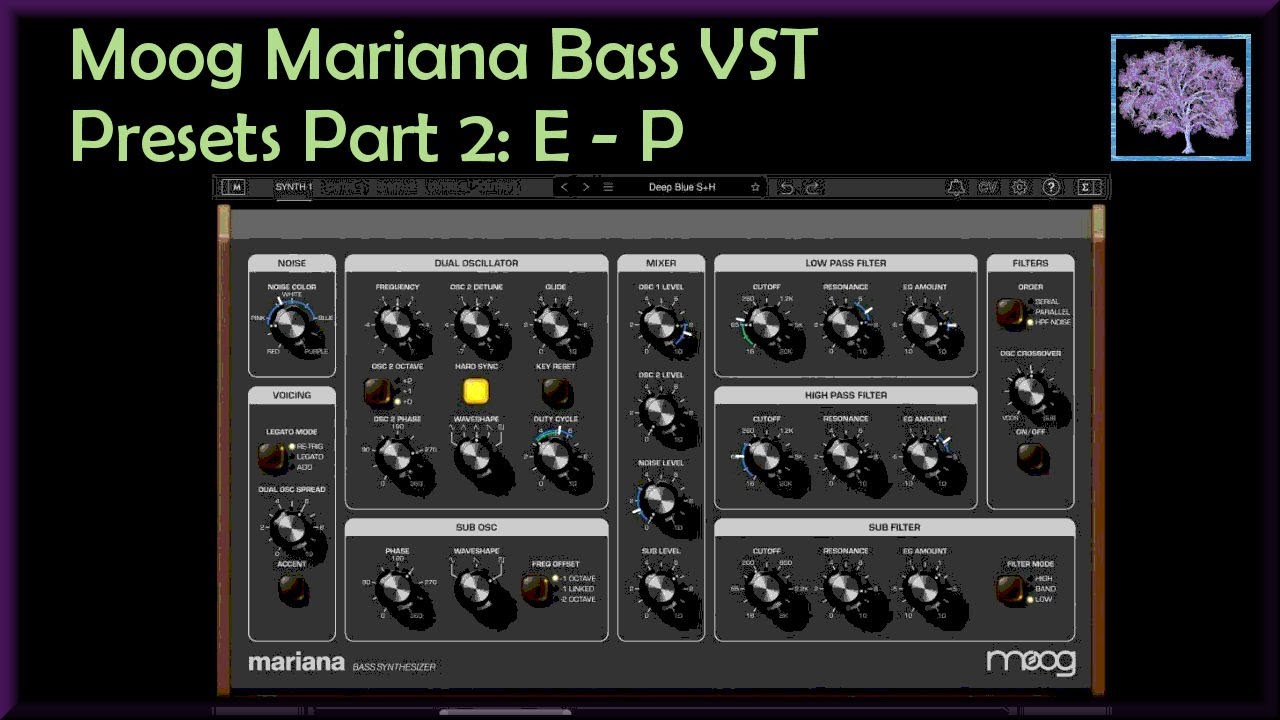1280x720 pixels.
Task: Click the purple tree thumbnail image
Action: 1181,97
